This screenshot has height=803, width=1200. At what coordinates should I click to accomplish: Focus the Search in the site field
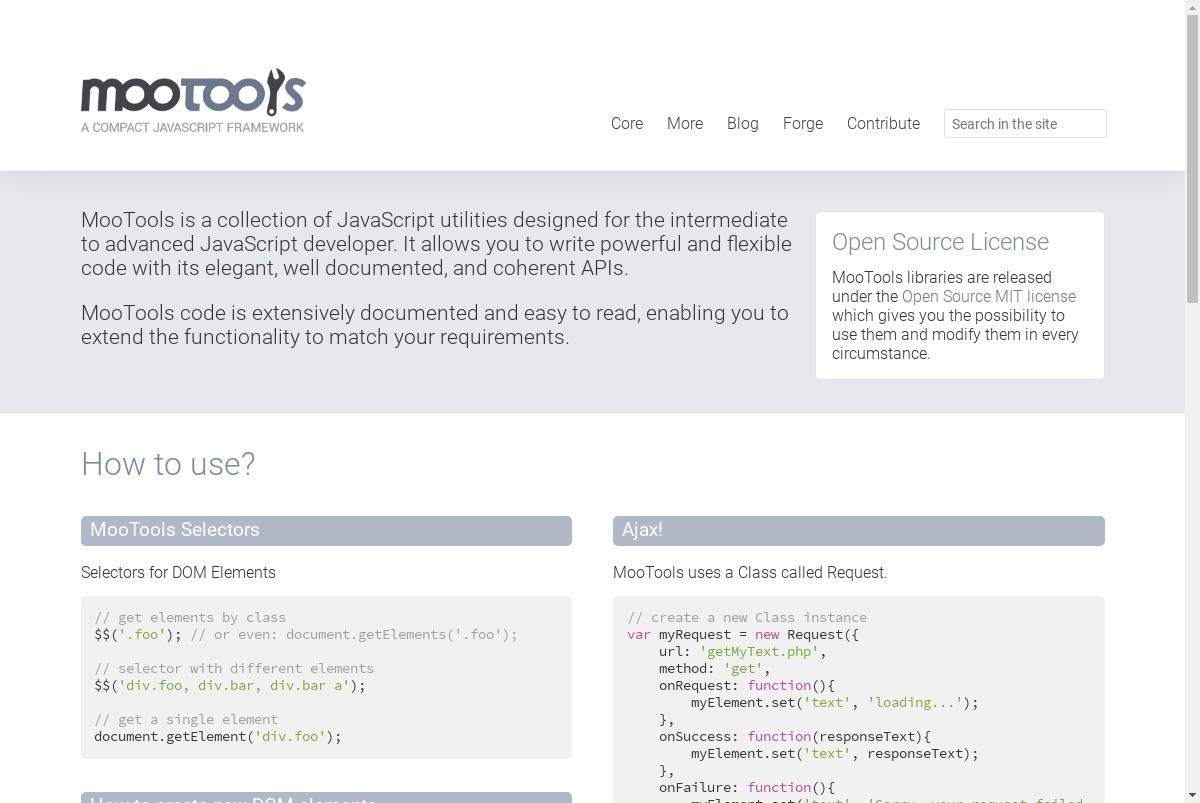(x=1025, y=124)
